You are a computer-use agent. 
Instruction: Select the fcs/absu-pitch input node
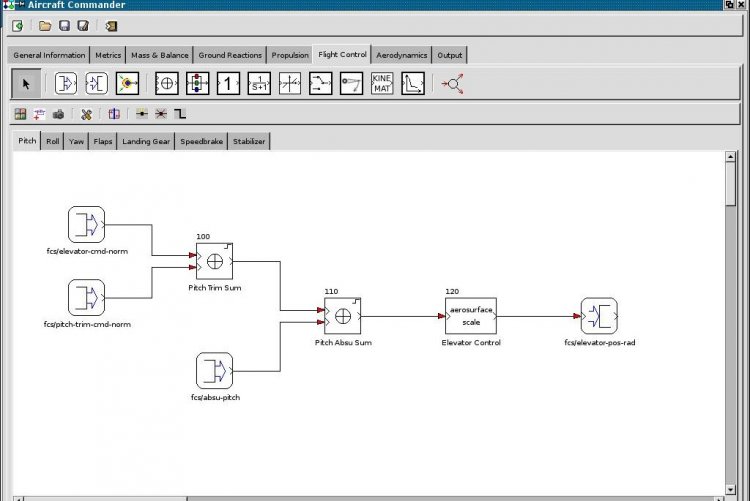point(214,370)
